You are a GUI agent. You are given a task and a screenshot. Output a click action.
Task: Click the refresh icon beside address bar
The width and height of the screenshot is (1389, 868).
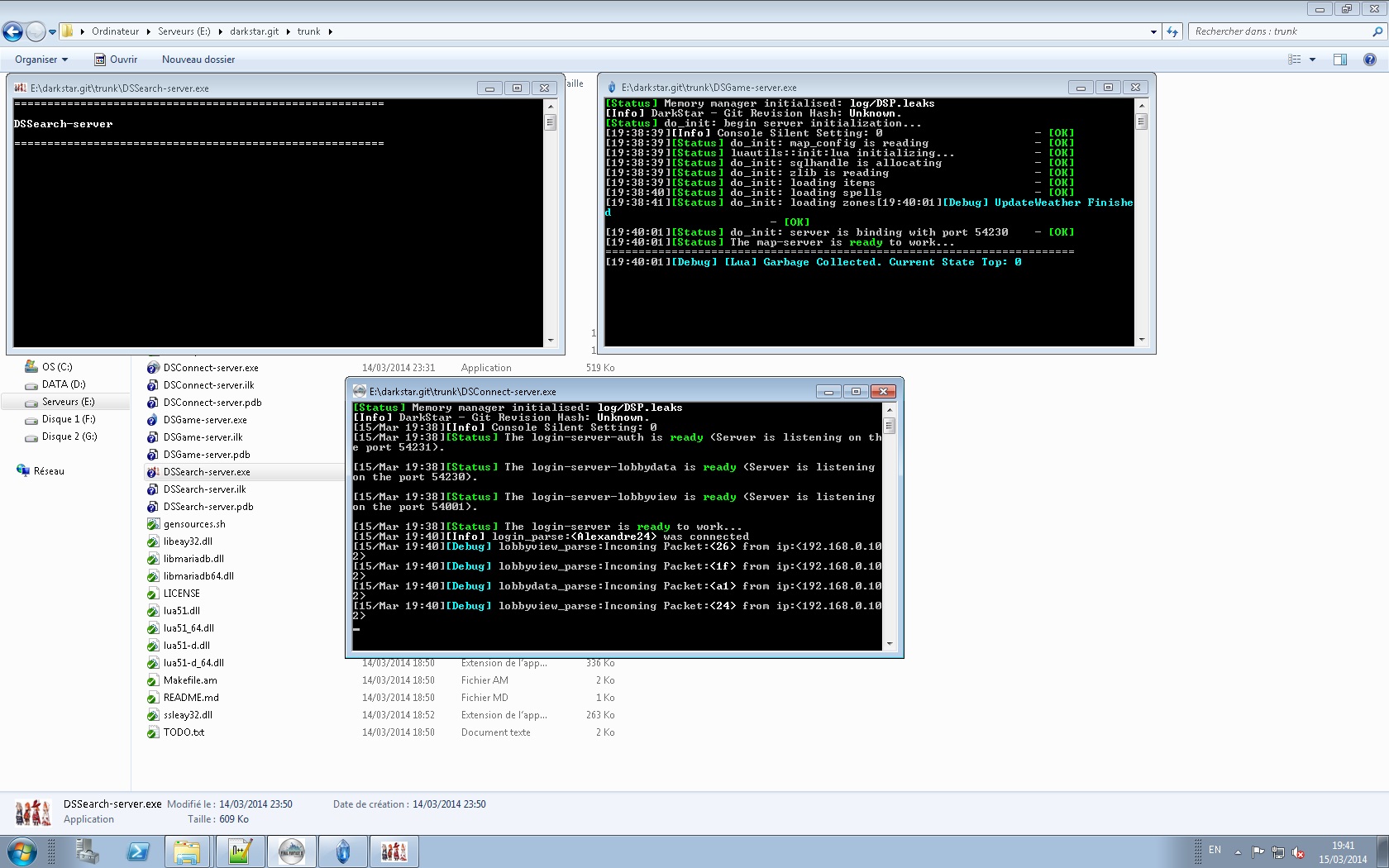pos(1172,31)
